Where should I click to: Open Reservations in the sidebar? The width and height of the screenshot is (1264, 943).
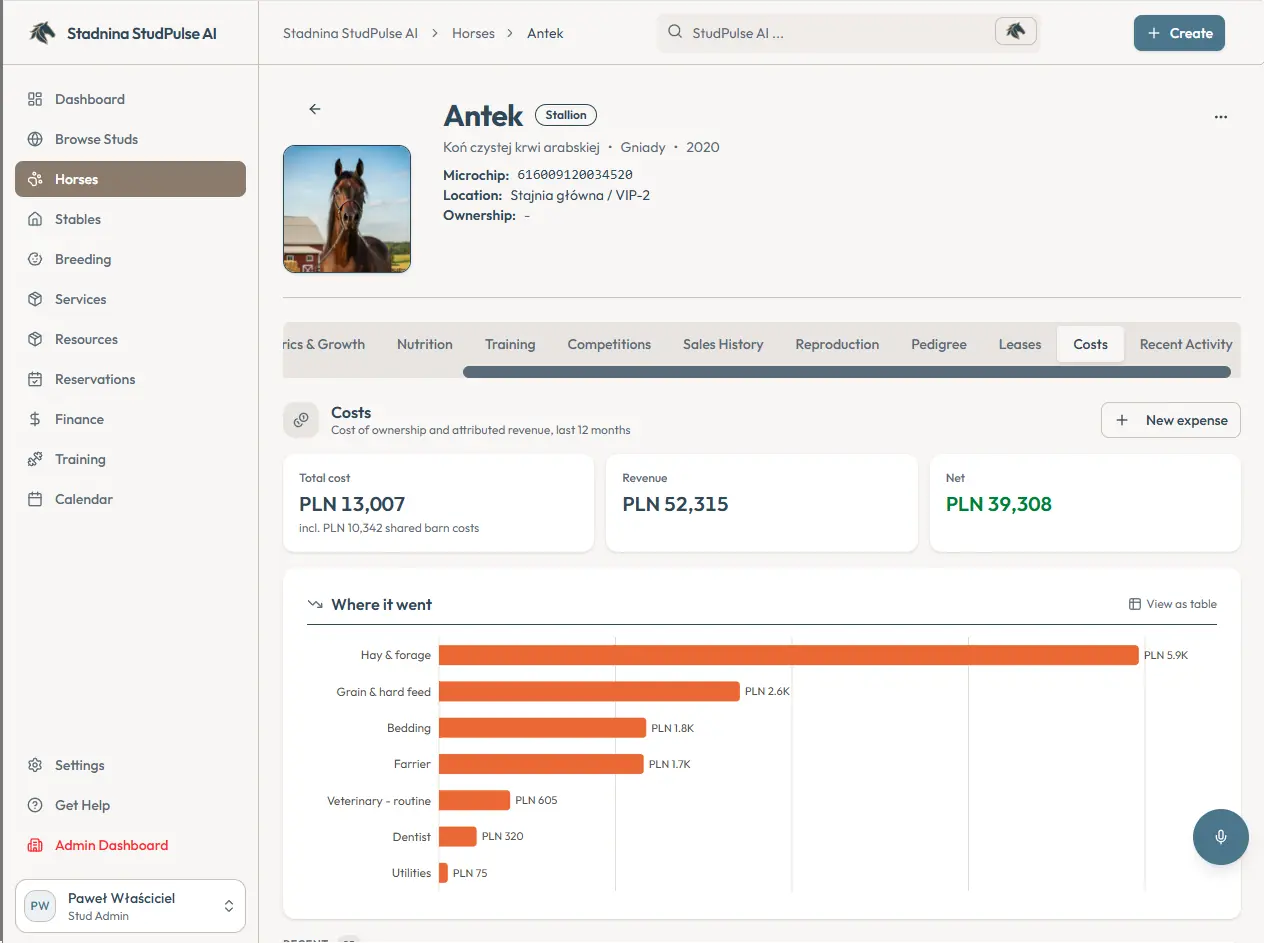[130, 379]
